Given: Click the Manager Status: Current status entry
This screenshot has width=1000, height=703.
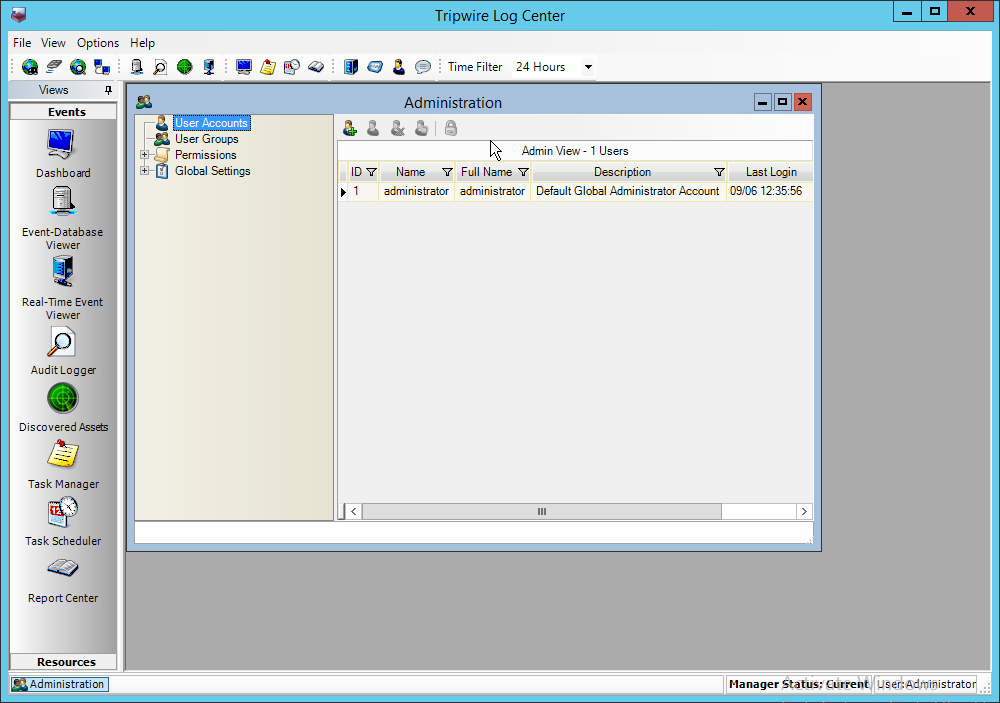Looking at the screenshot, I should pyautogui.click(x=798, y=684).
